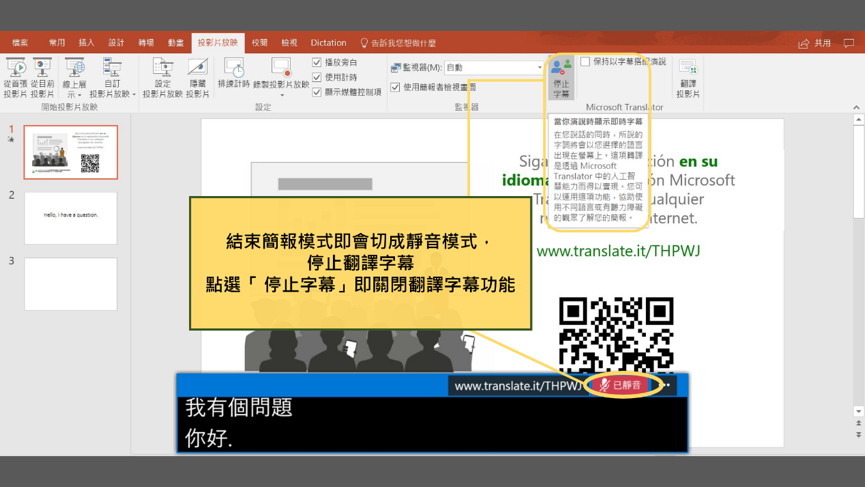Switch to the Insert (插入) tab
This screenshot has width=865, height=487.
click(x=86, y=43)
